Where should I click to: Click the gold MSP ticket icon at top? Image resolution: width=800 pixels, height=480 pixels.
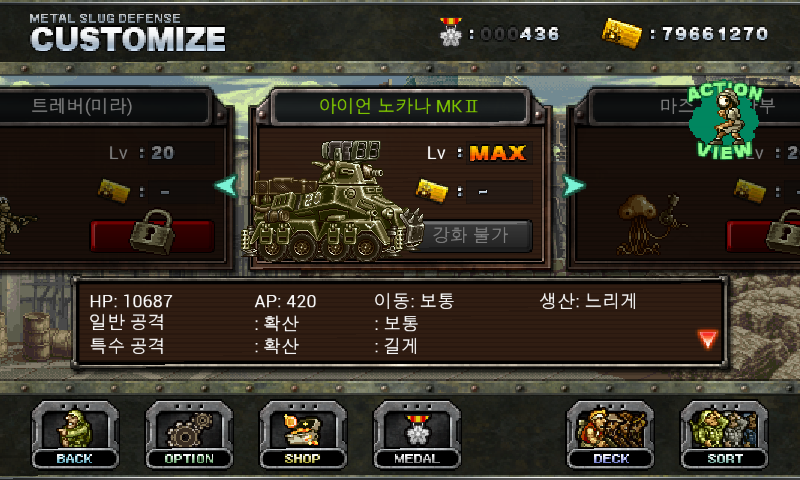point(621,33)
